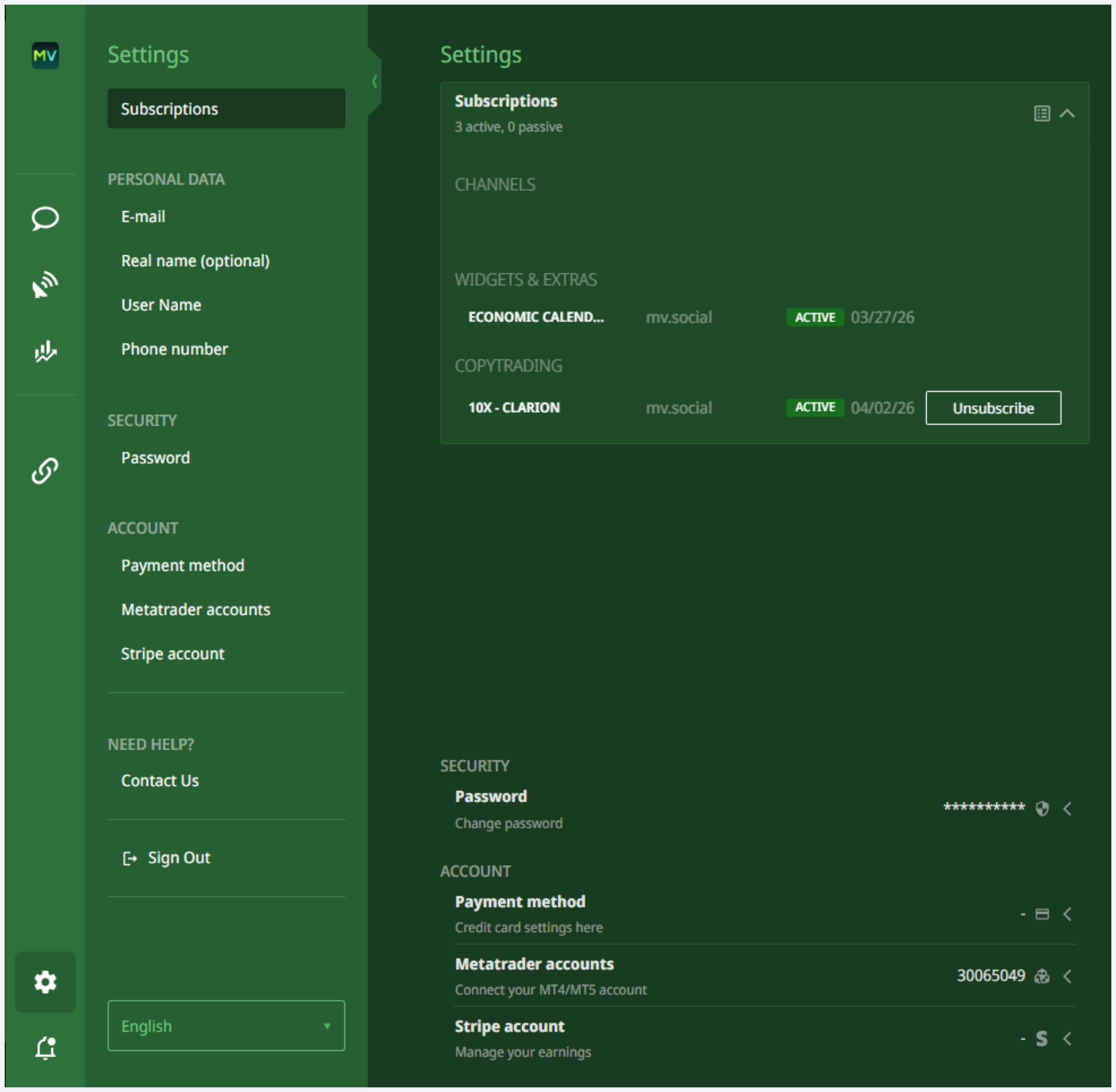This screenshot has height=1092, width=1116.
Task: Click Subscriptions heading in main panel
Action: [506, 102]
